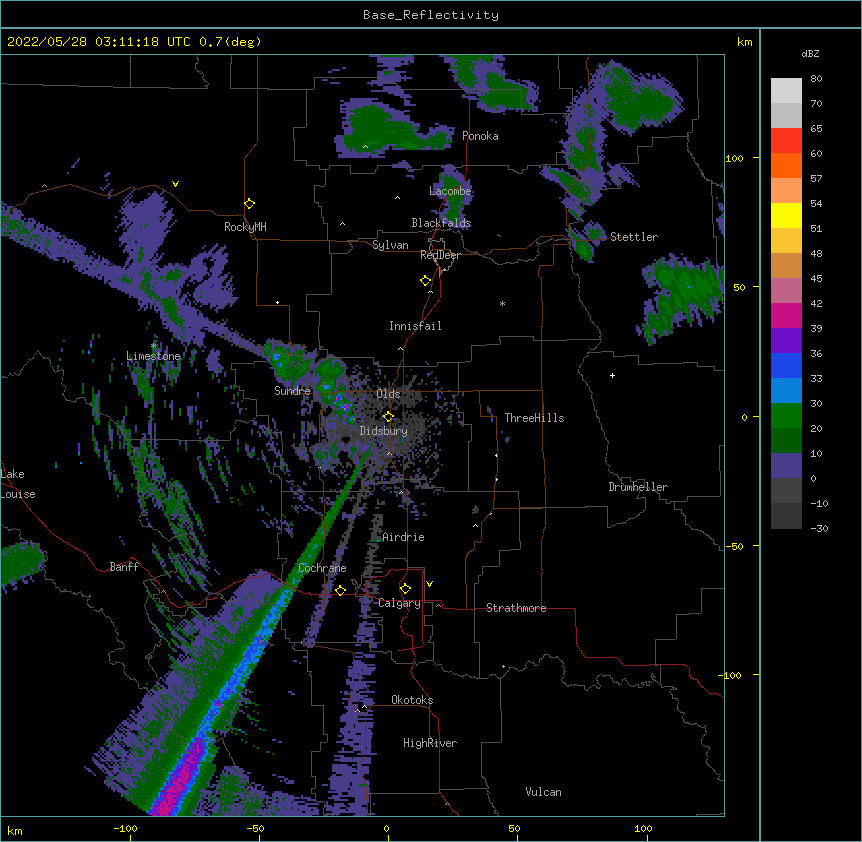Select the purple 39 dBZ legend swatch

[786, 340]
